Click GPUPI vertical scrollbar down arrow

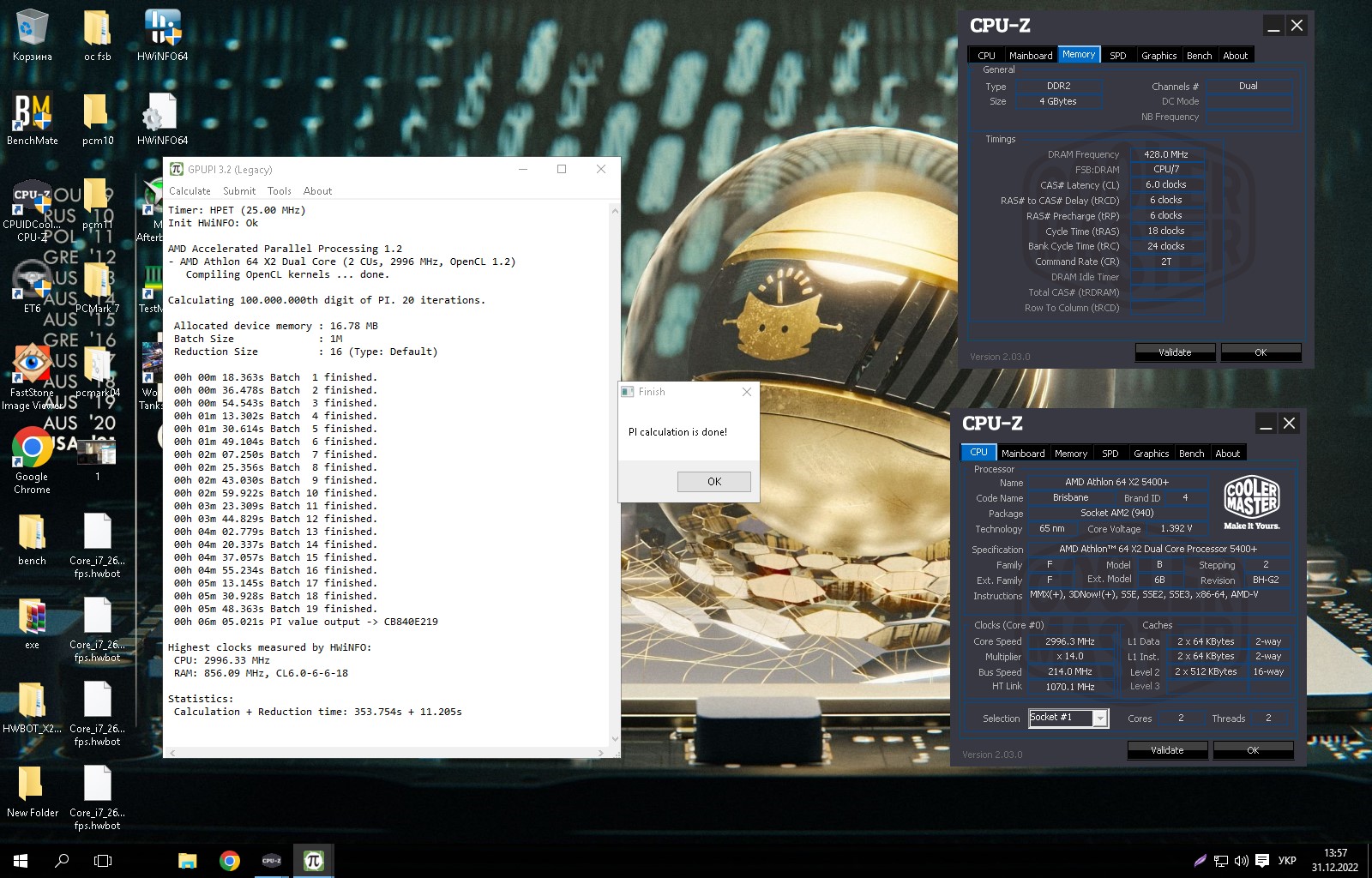[x=614, y=738]
